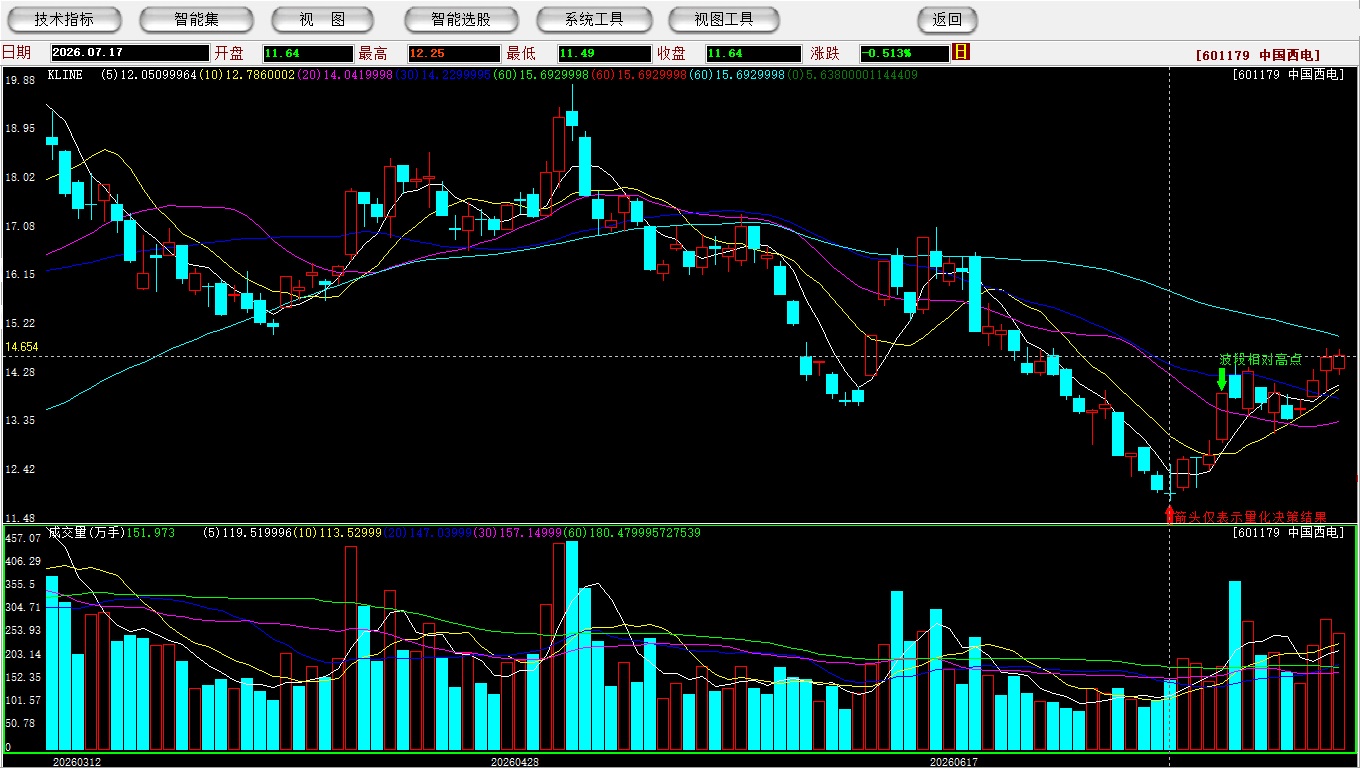The image size is (1360, 768).
Task: Click the KLINE indicator label
Action: [x=65, y=74]
